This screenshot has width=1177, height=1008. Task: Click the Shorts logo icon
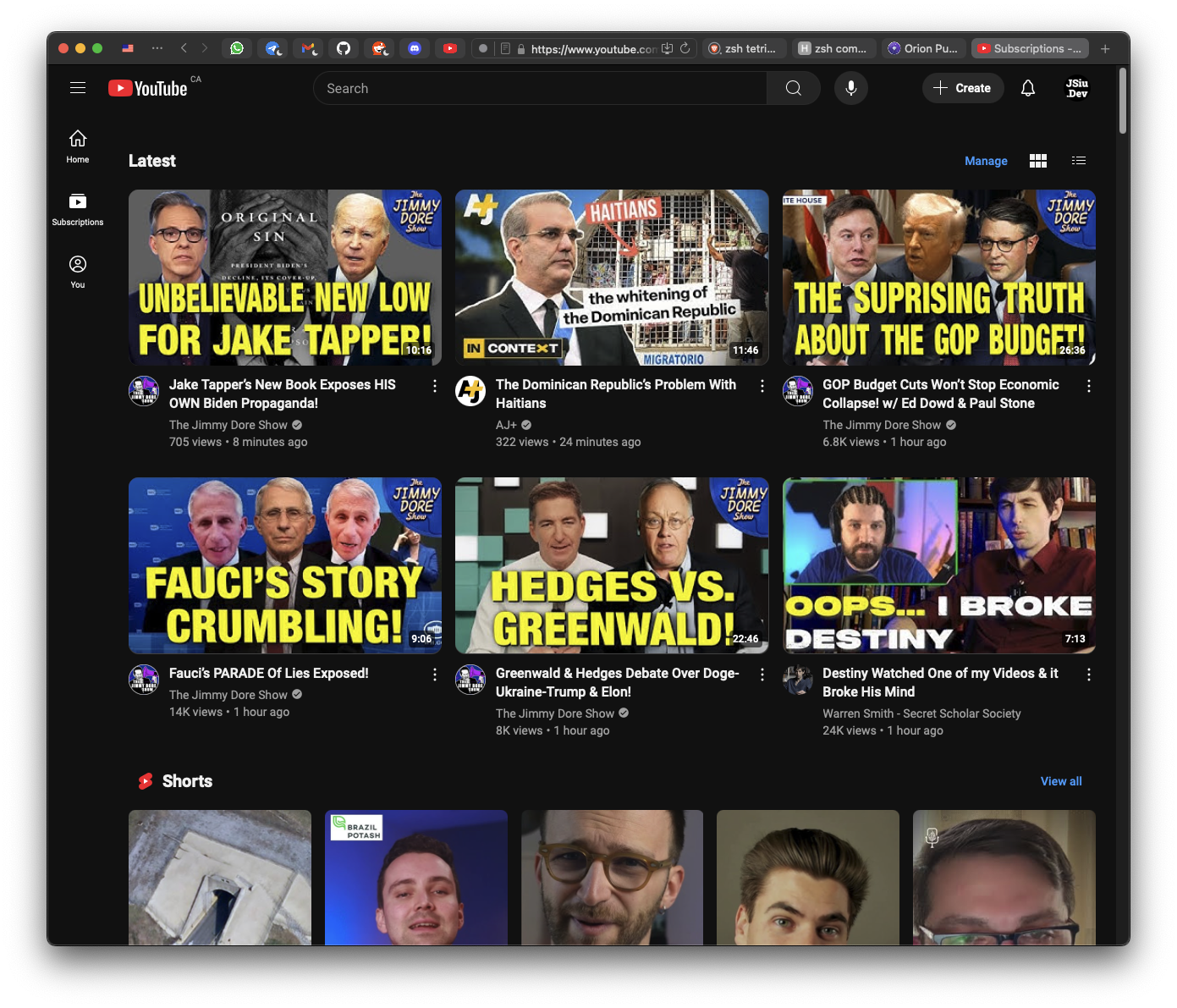144,780
